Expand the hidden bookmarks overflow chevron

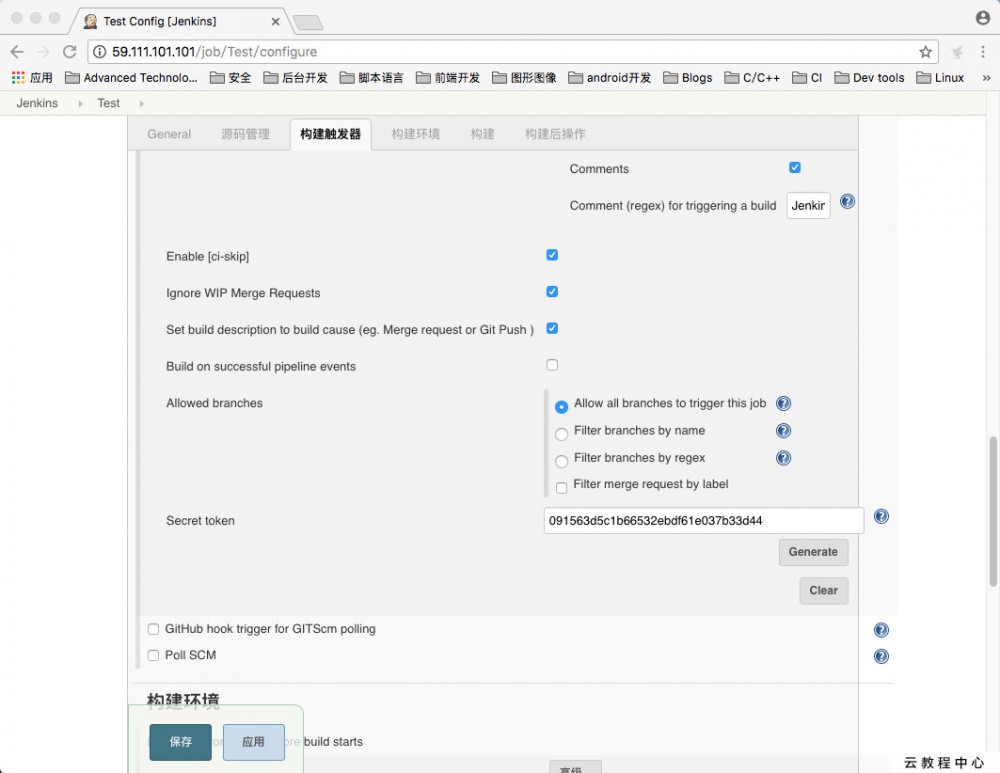984,77
